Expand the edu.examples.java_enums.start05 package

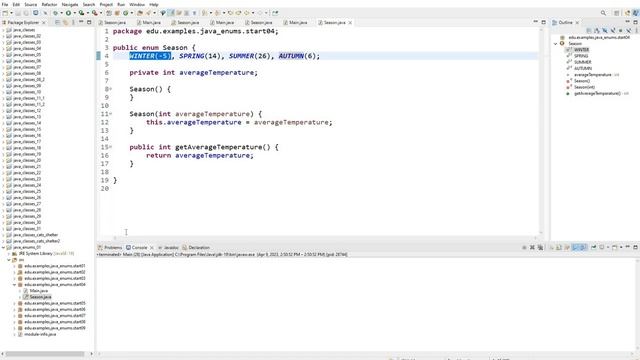click(14, 303)
